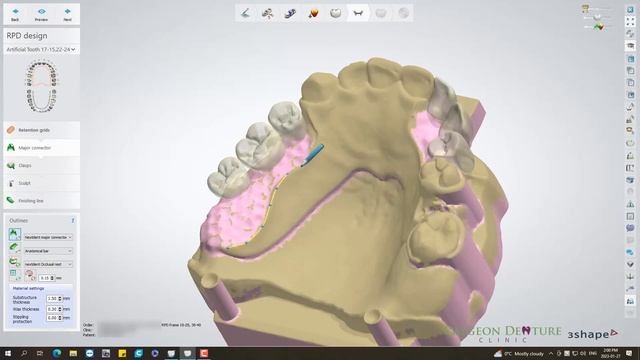Open taskbar search

(x=24, y=353)
